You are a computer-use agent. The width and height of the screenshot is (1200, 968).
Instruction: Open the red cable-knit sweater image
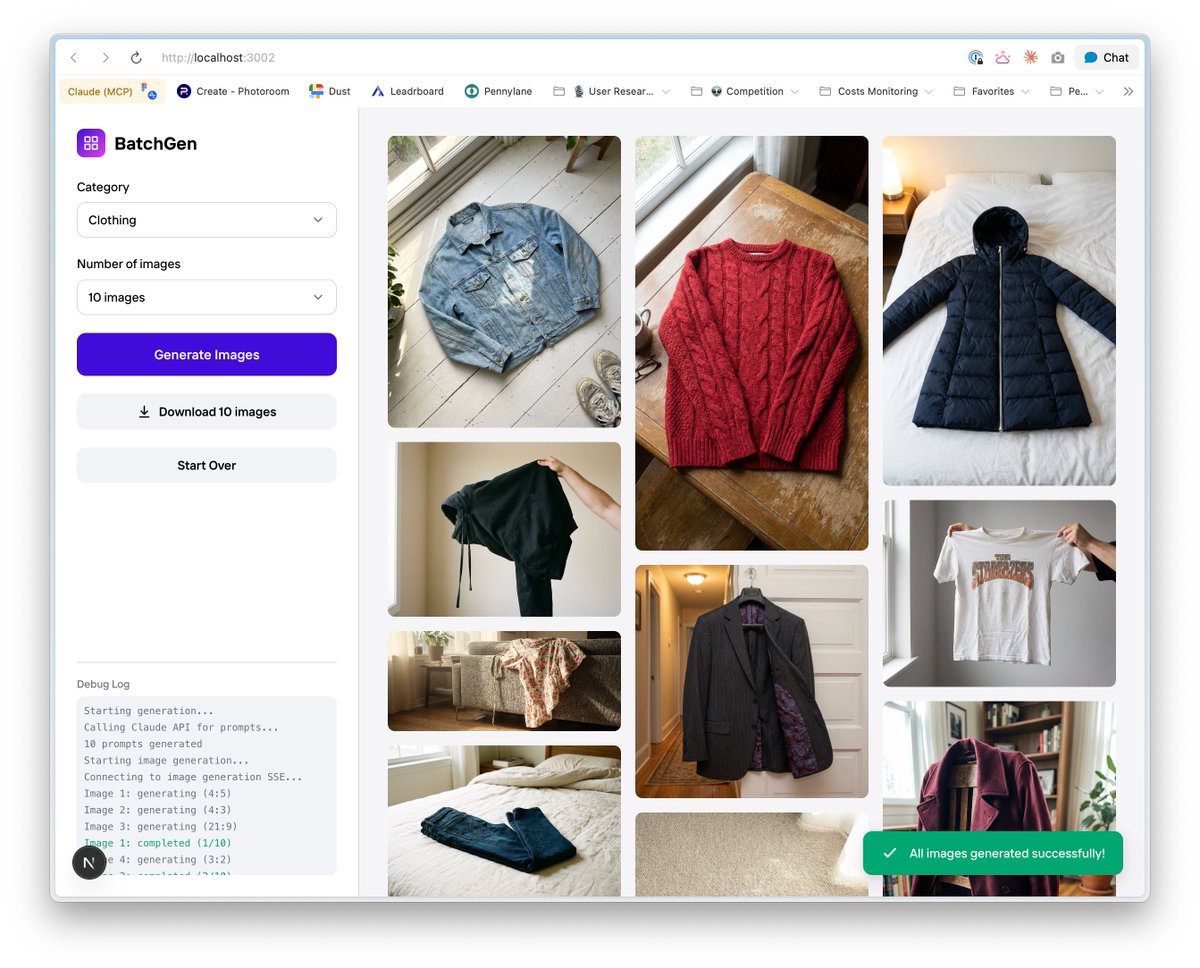click(752, 343)
